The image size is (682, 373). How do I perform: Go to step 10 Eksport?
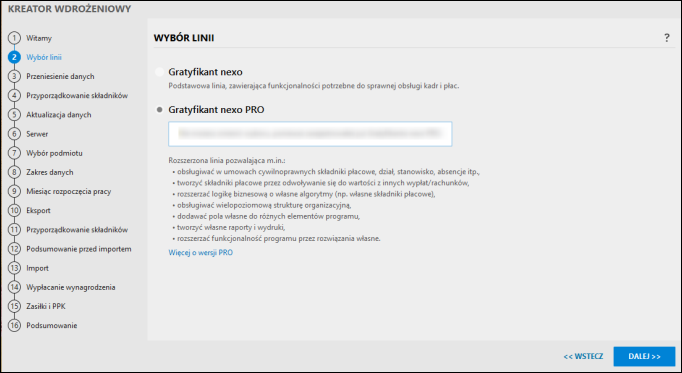[x=30, y=210]
